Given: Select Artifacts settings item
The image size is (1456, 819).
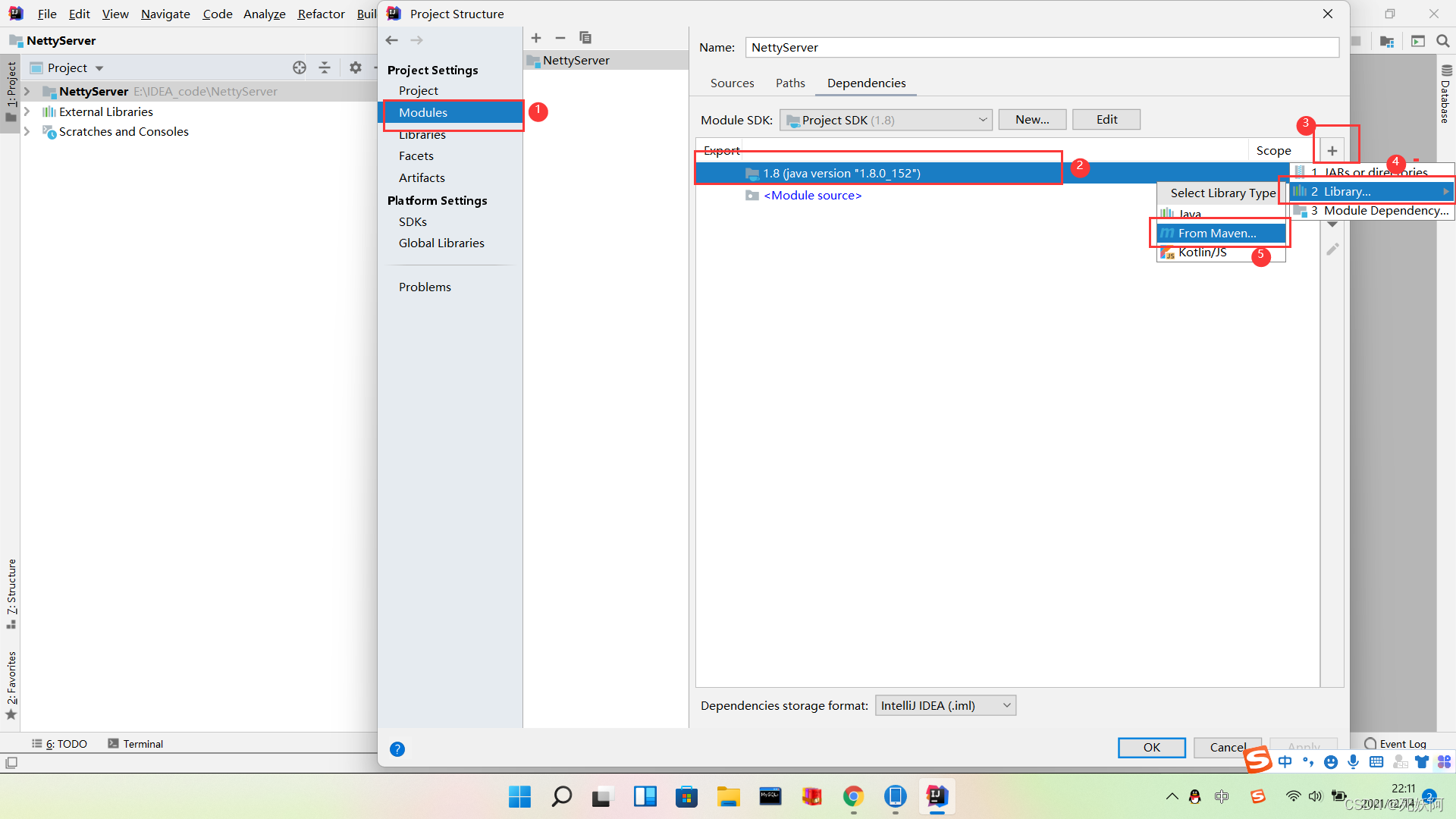Looking at the screenshot, I should [x=422, y=177].
